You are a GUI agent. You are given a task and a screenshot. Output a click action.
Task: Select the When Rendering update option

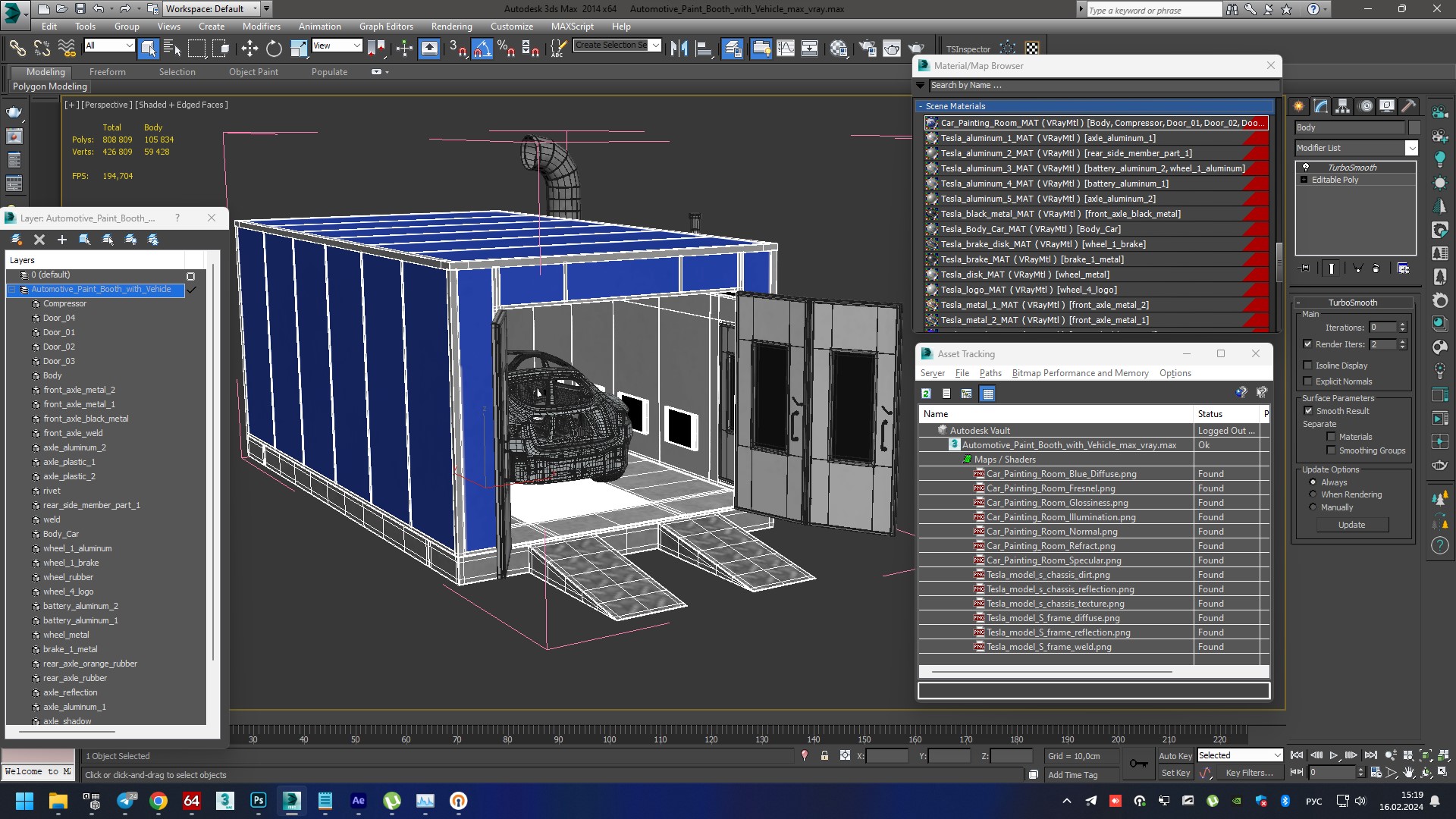[x=1313, y=494]
